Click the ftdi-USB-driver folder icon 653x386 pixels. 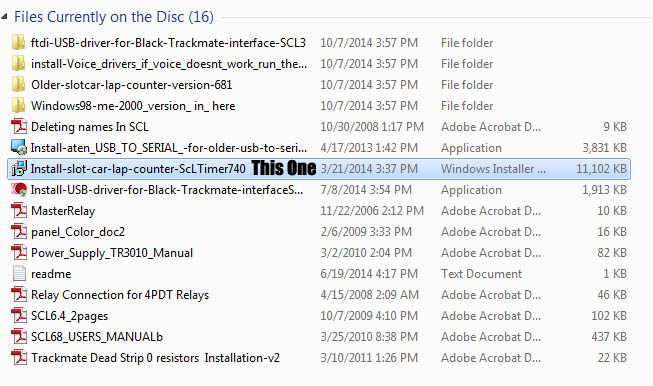coord(18,42)
